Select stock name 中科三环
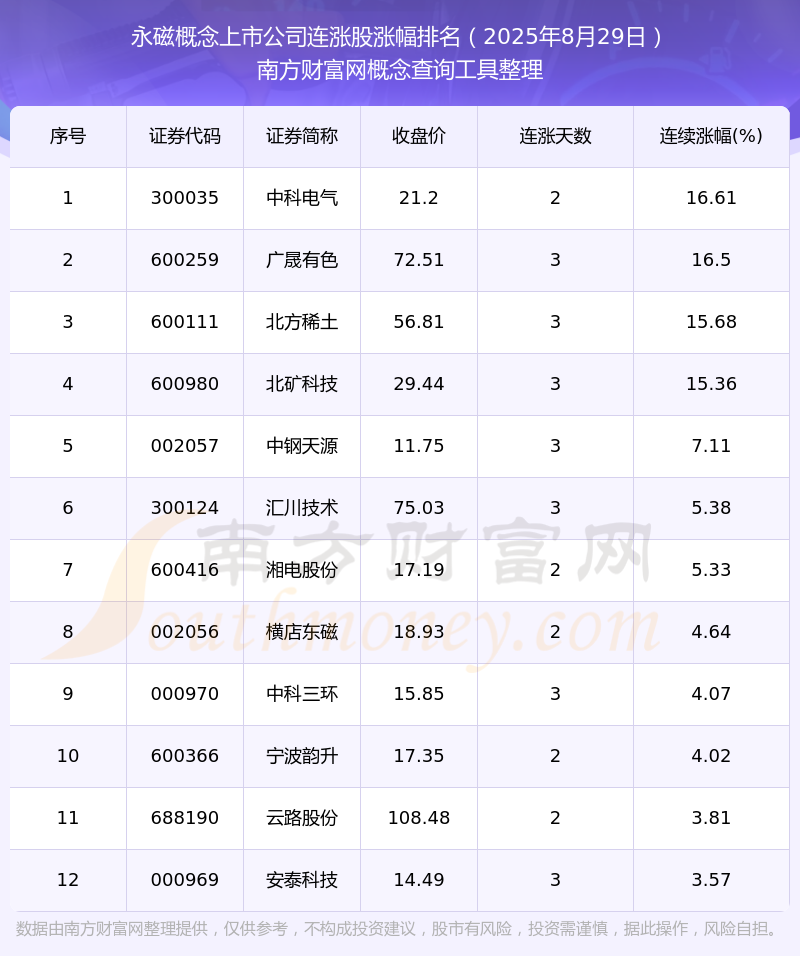Viewport: 800px width, 956px height. click(x=302, y=694)
